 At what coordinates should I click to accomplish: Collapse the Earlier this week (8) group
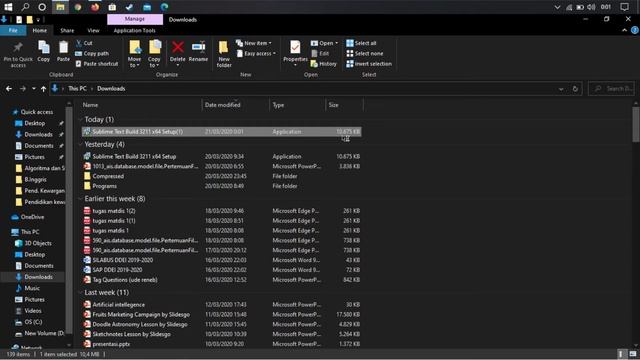(80, 199)
